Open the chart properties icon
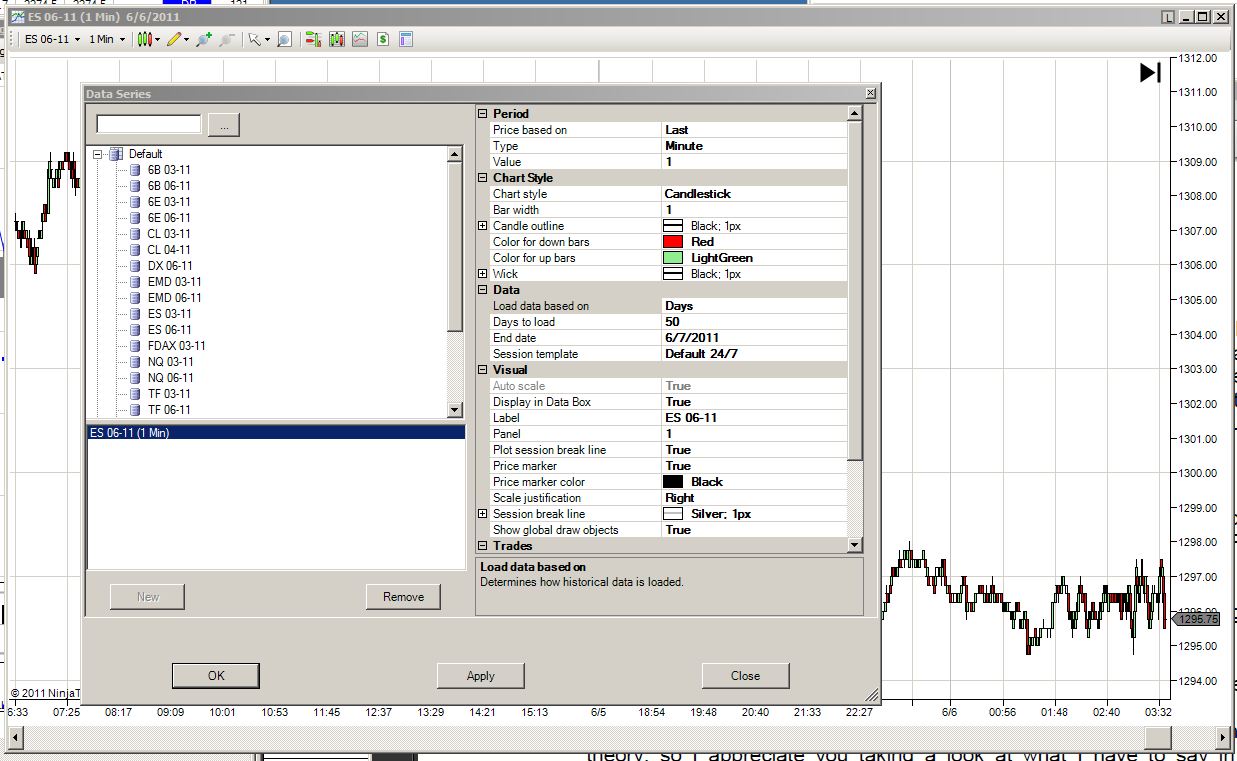This screenshot has width=1237, height=761. coord(406,39)
